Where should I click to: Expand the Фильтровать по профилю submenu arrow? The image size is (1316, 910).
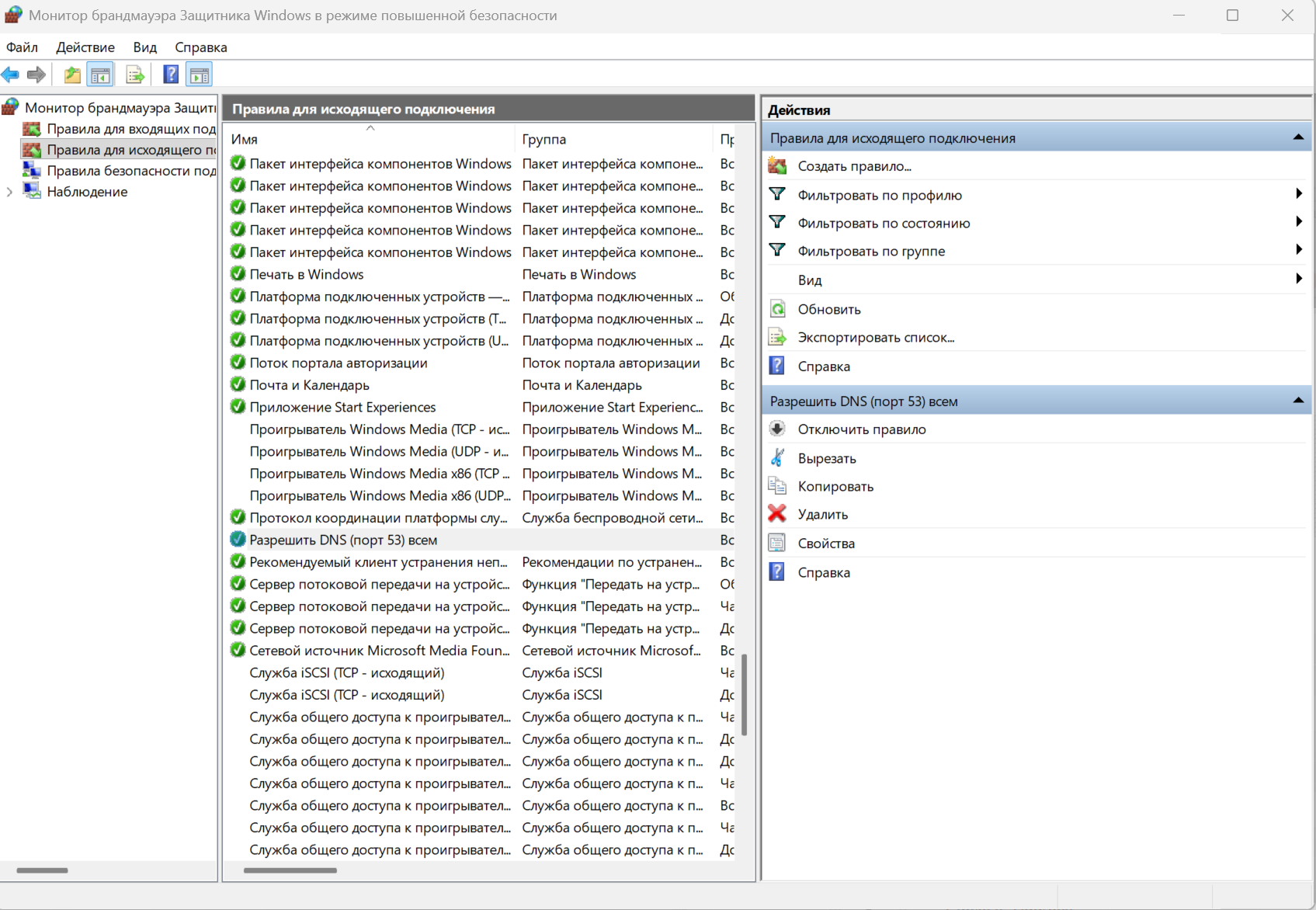1299,194
